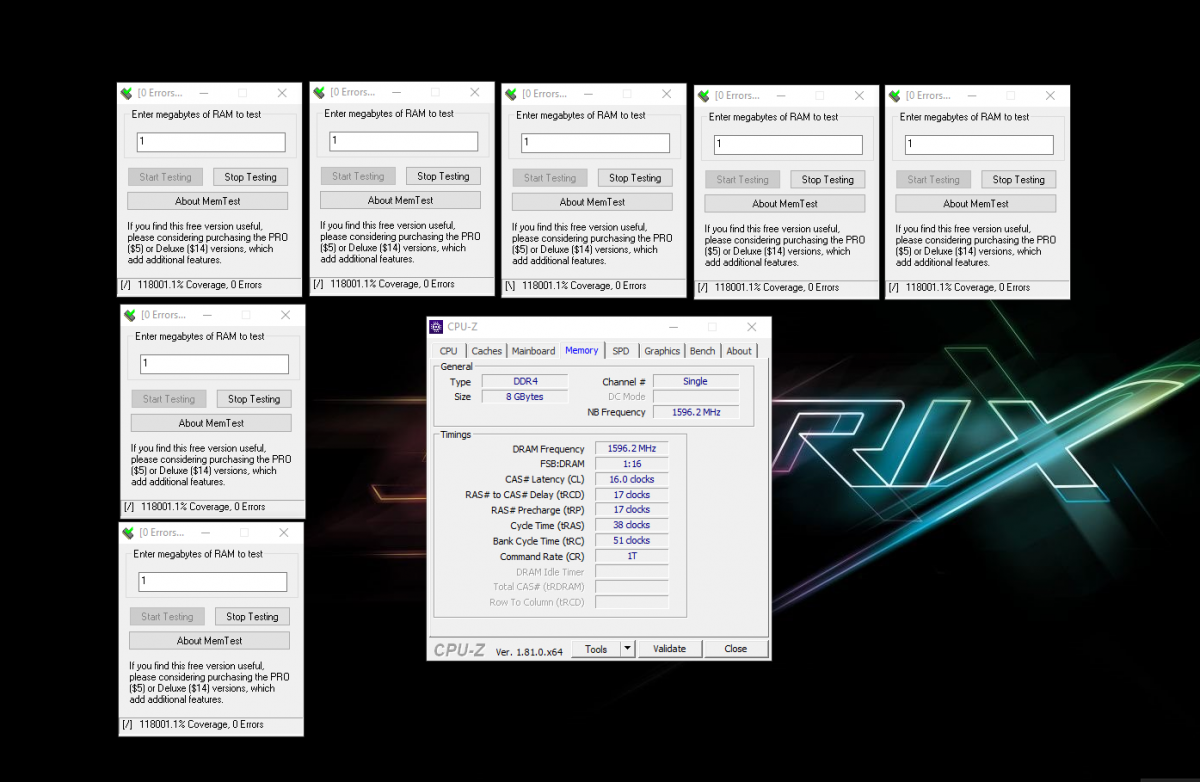Focus the megabytes input in the bottom-left MemTest window
The image size is (1200, 782).
pyautogui.click(x=213, y=582)
